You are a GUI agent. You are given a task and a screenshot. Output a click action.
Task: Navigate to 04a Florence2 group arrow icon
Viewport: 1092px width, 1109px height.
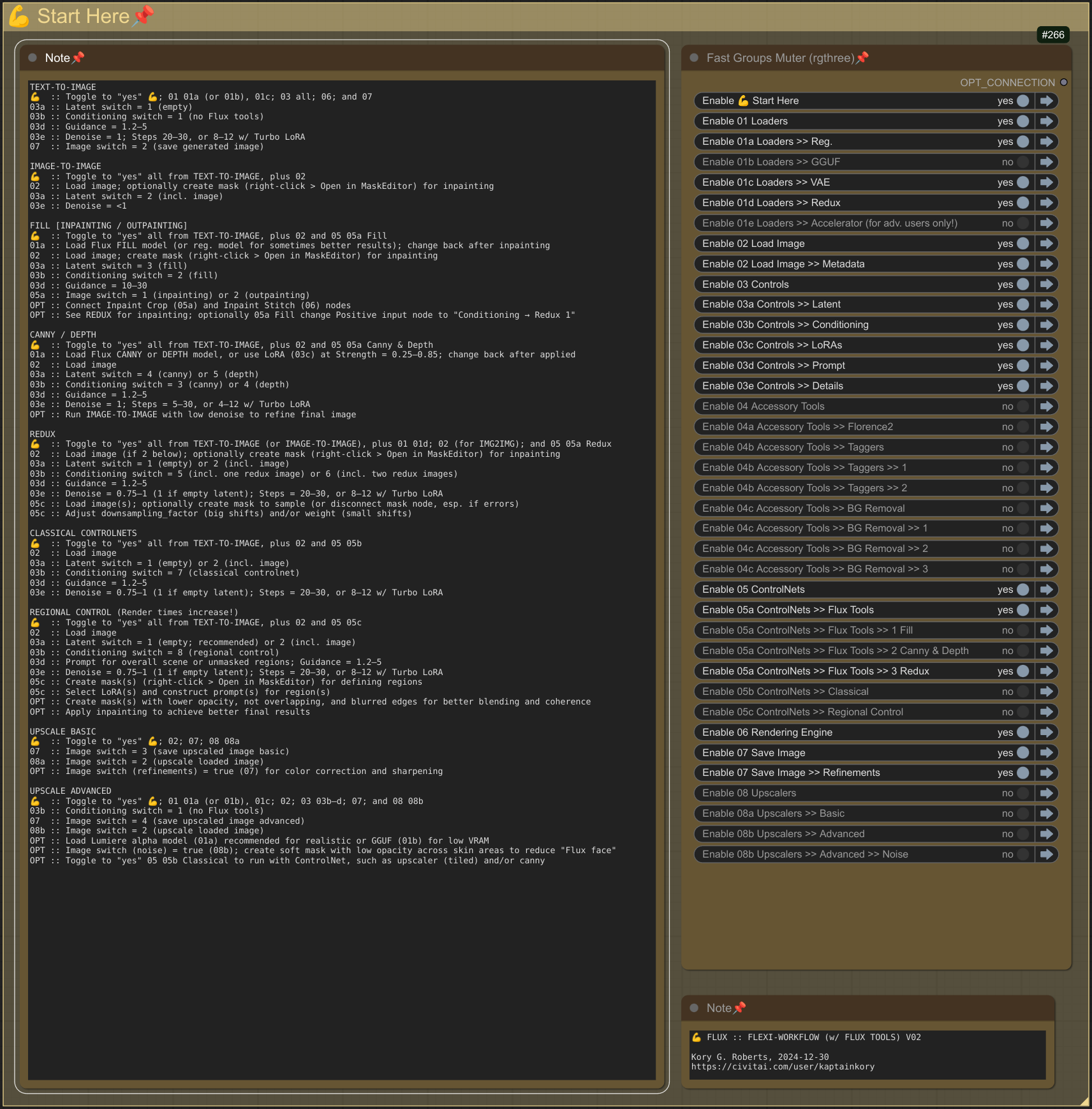pos(1046,427)
